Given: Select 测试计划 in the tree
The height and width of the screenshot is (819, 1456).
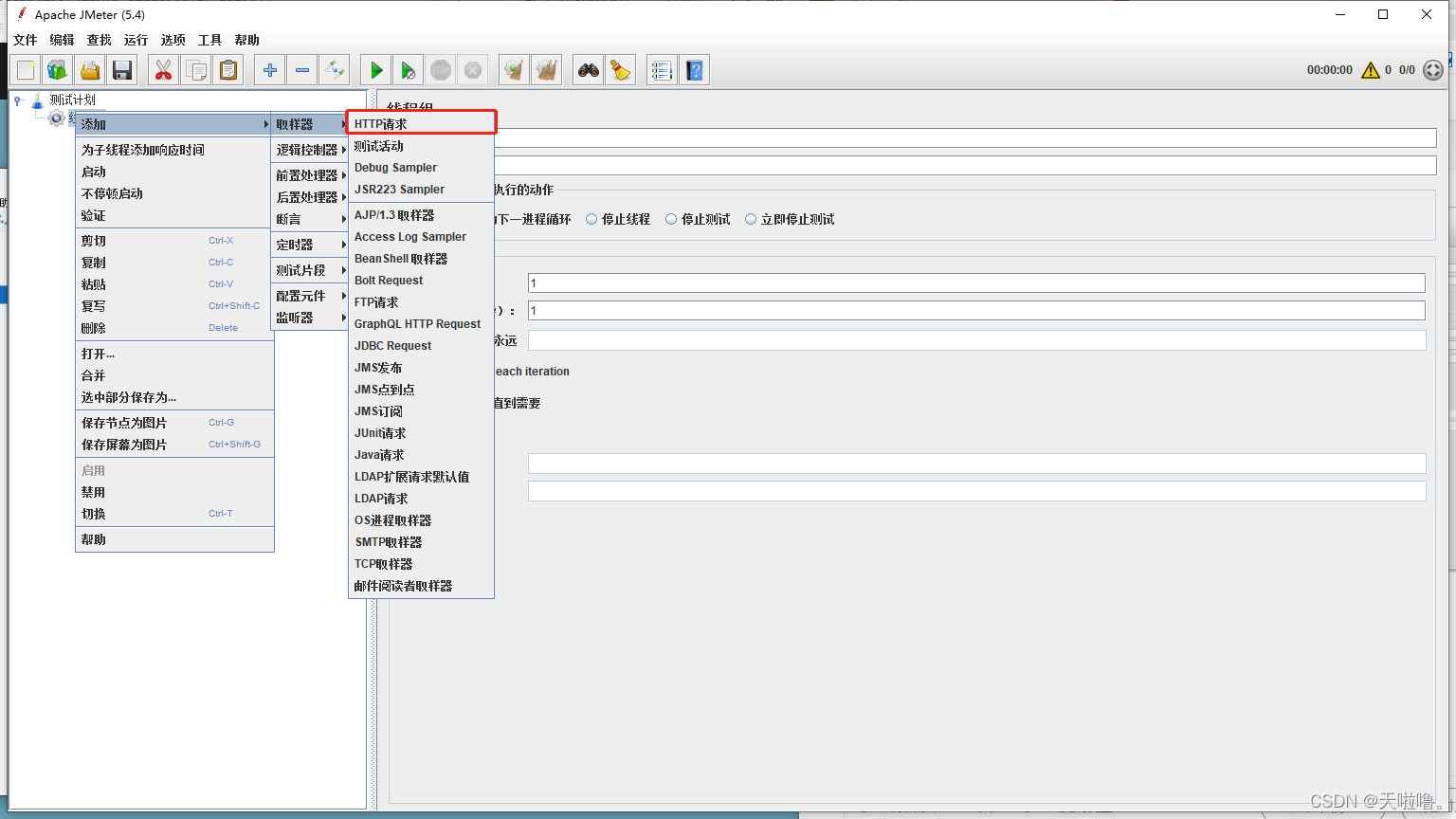Looking at the screenshot, I should pyautogui.click(x=73, y=100).
